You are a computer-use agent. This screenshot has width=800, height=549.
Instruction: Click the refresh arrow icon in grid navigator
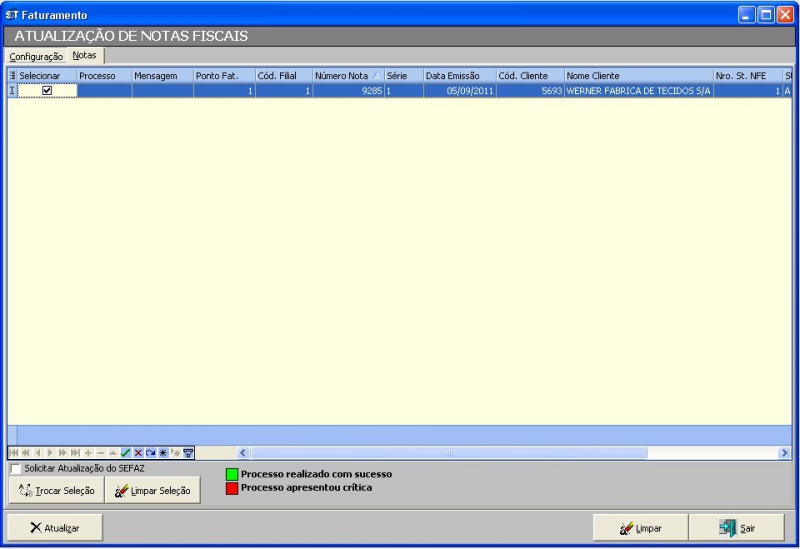tap(150, 453)
